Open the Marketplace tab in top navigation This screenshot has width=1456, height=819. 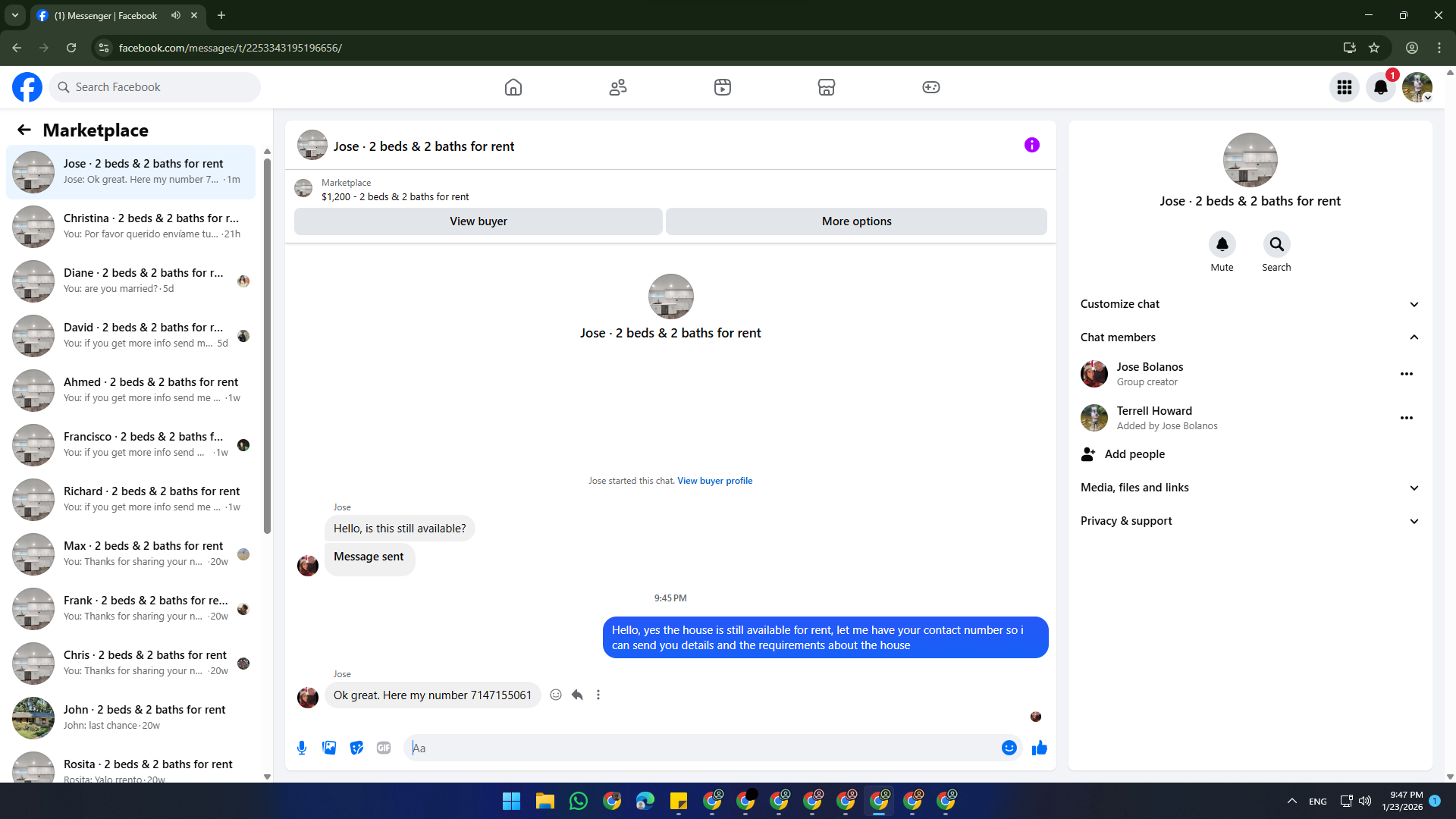pos(826,87)
